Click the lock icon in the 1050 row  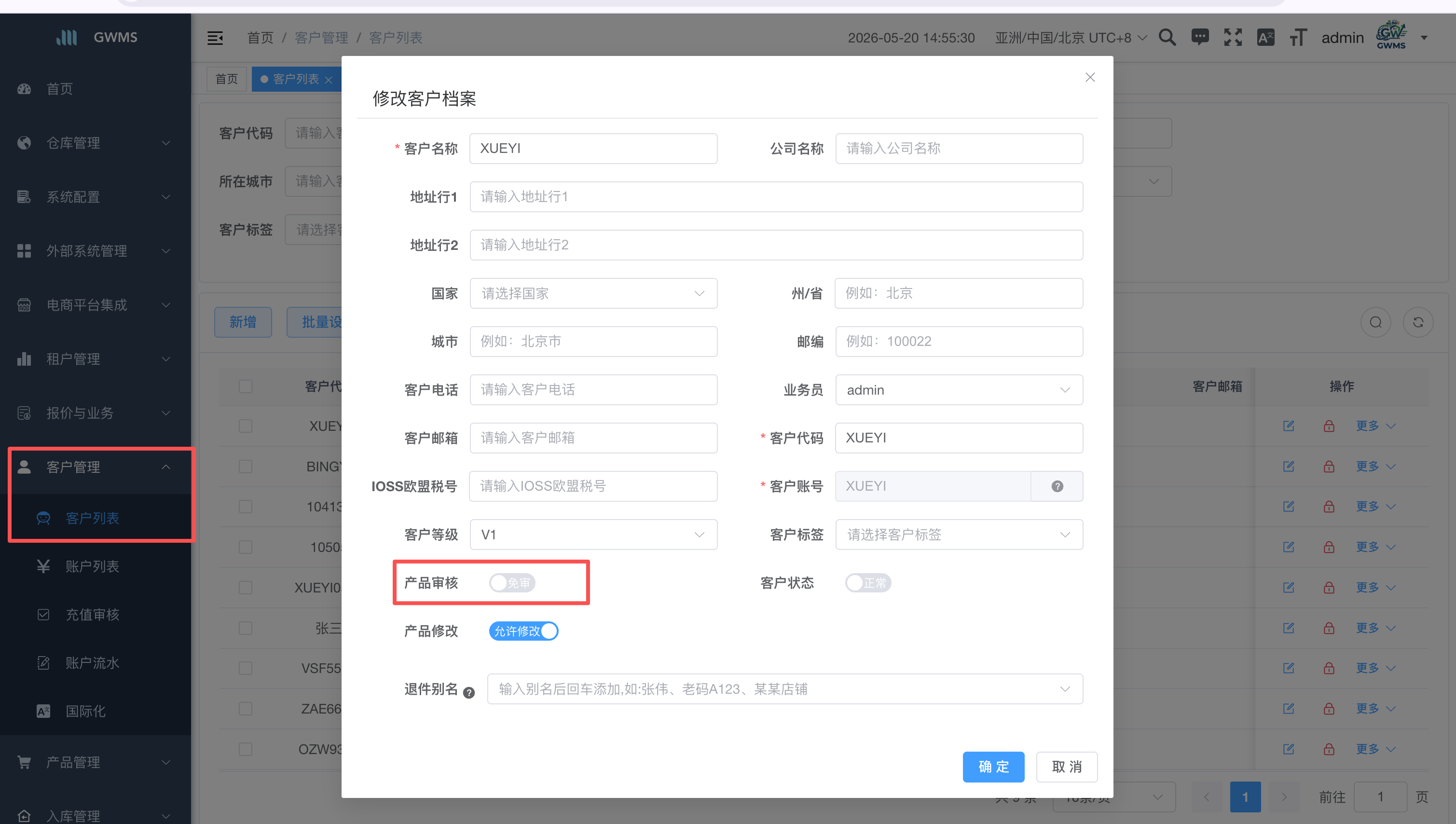coord(1329,547)
